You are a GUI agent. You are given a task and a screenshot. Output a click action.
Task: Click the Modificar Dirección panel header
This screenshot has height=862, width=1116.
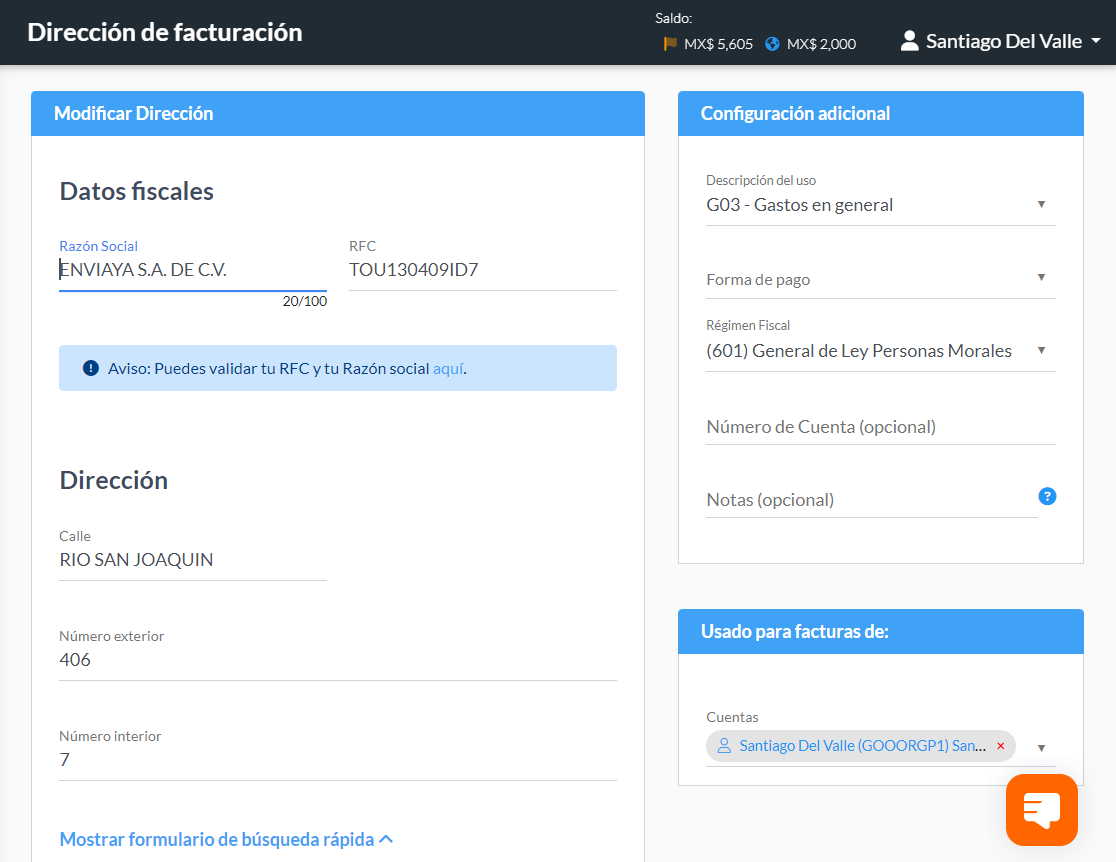coord(337,113)
